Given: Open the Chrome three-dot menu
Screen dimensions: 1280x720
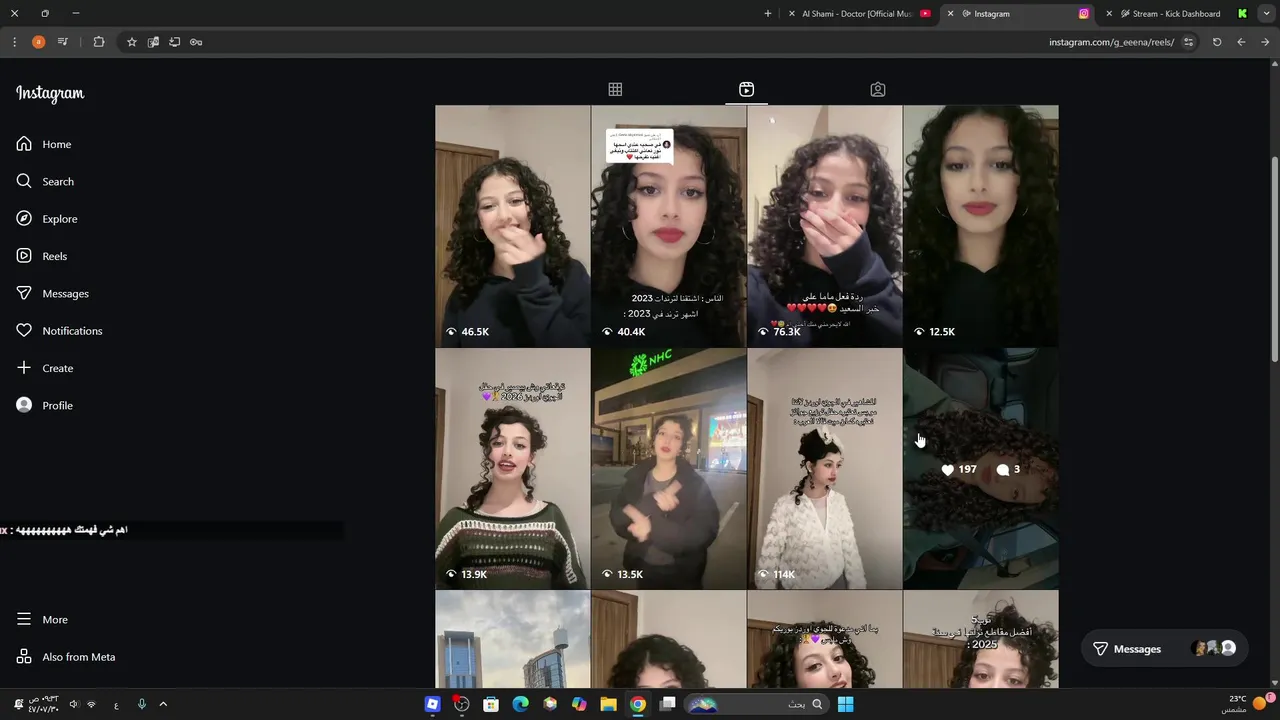Looking at the screenshot, I should coord(14,42).
